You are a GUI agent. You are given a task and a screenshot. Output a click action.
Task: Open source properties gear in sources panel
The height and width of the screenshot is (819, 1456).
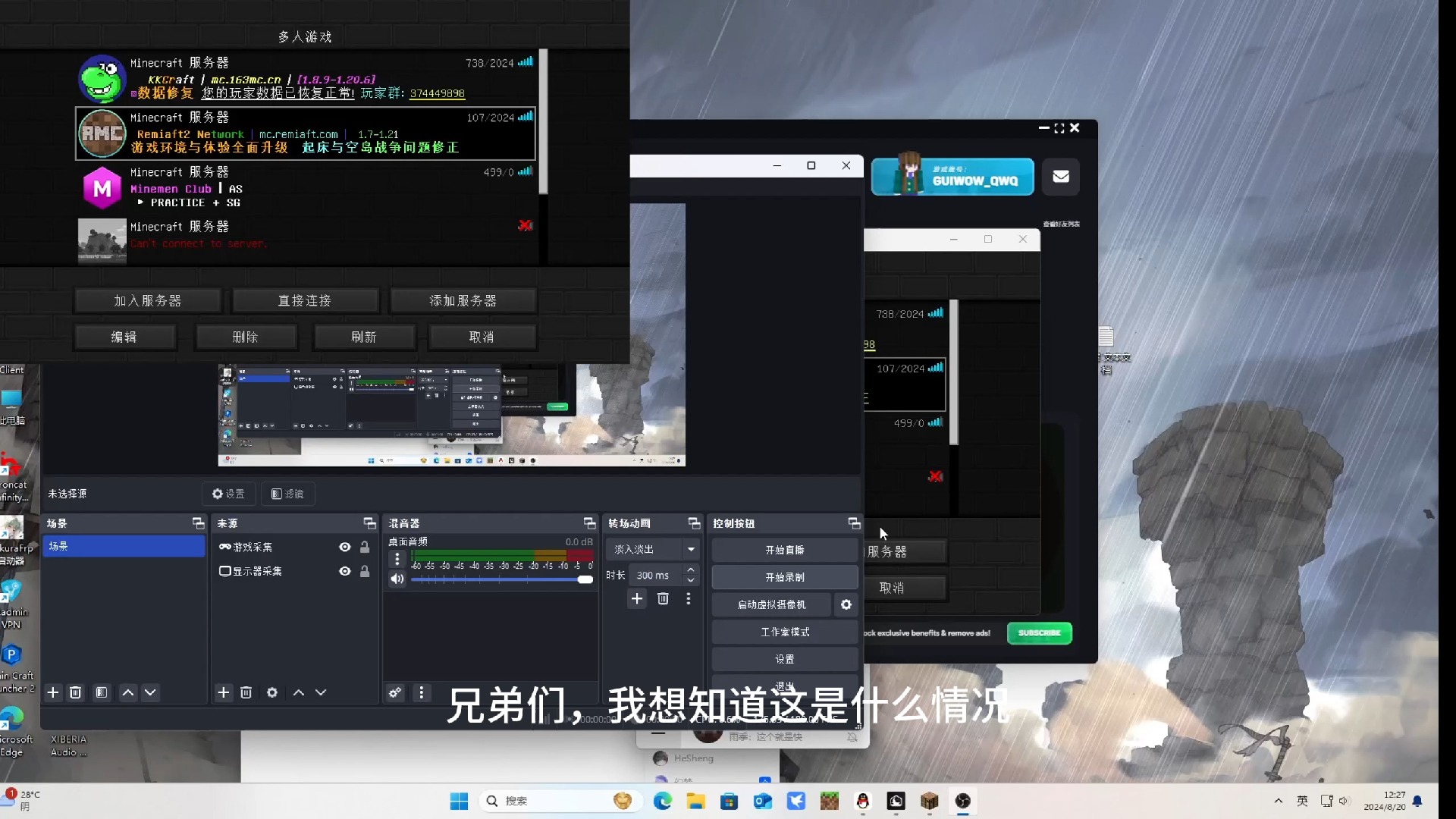272,692
